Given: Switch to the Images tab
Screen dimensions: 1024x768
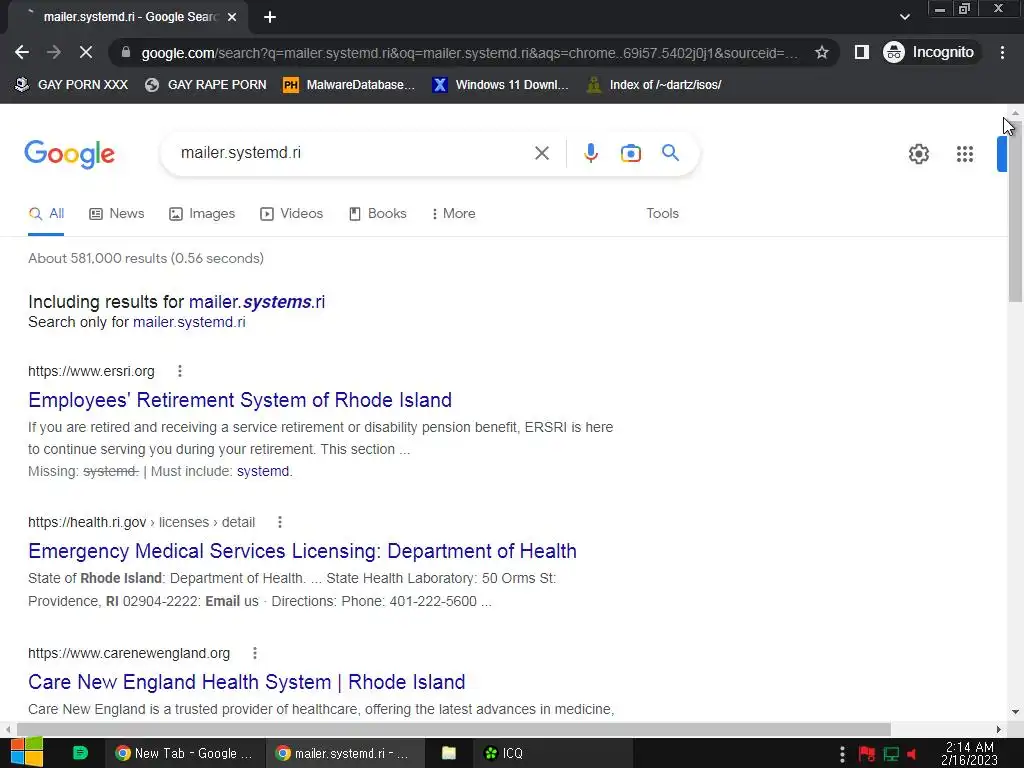Looking at the screenshot, I should 202,214.
